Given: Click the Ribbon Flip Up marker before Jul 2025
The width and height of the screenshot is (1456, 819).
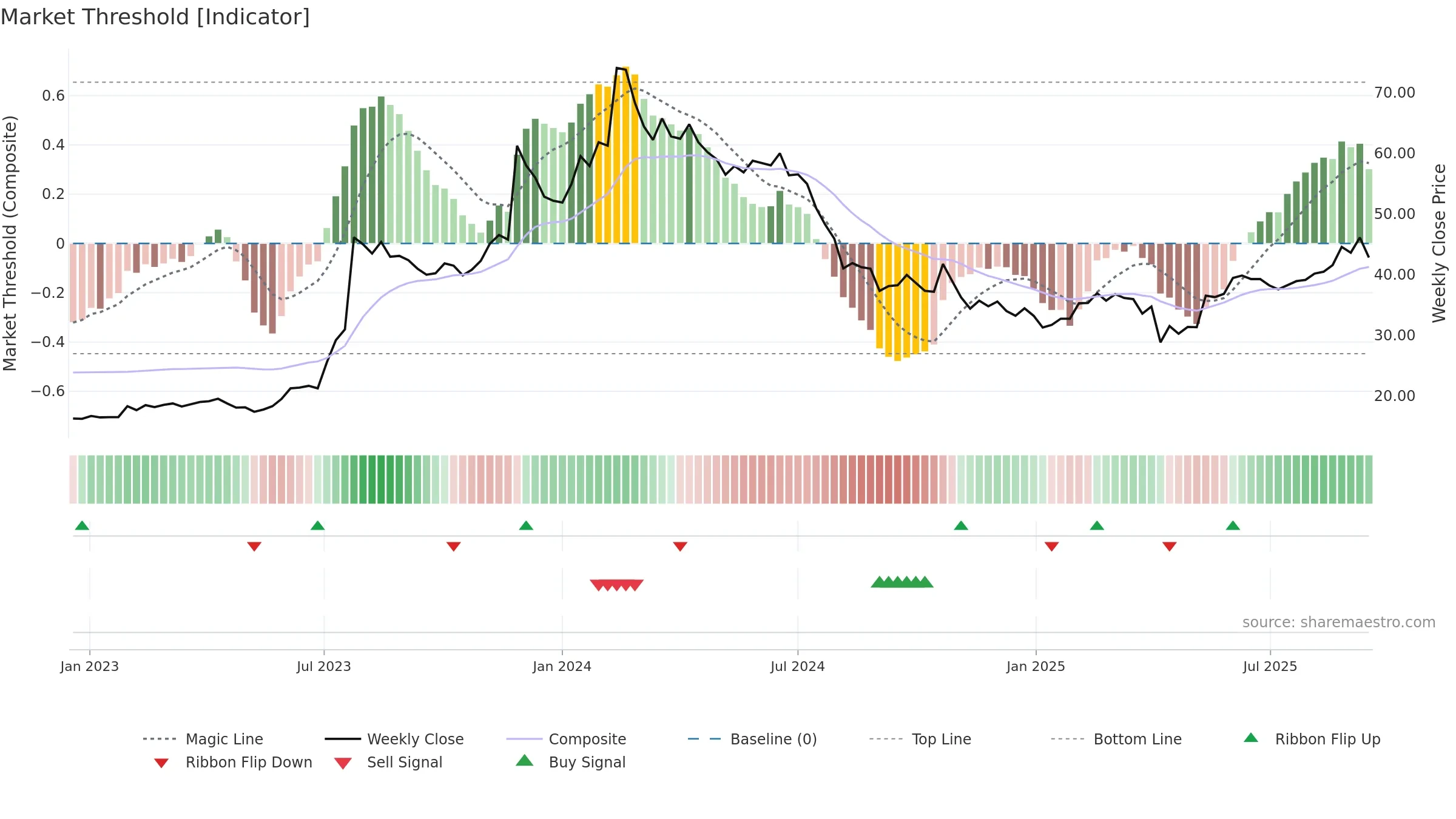Looking at the screenshot, I should tap(1233, 525).
